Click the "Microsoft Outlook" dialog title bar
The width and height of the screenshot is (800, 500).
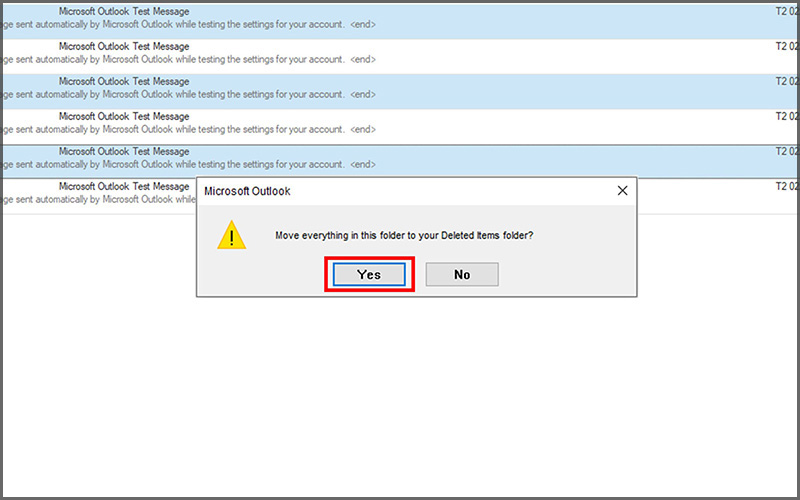coord(416,191)
